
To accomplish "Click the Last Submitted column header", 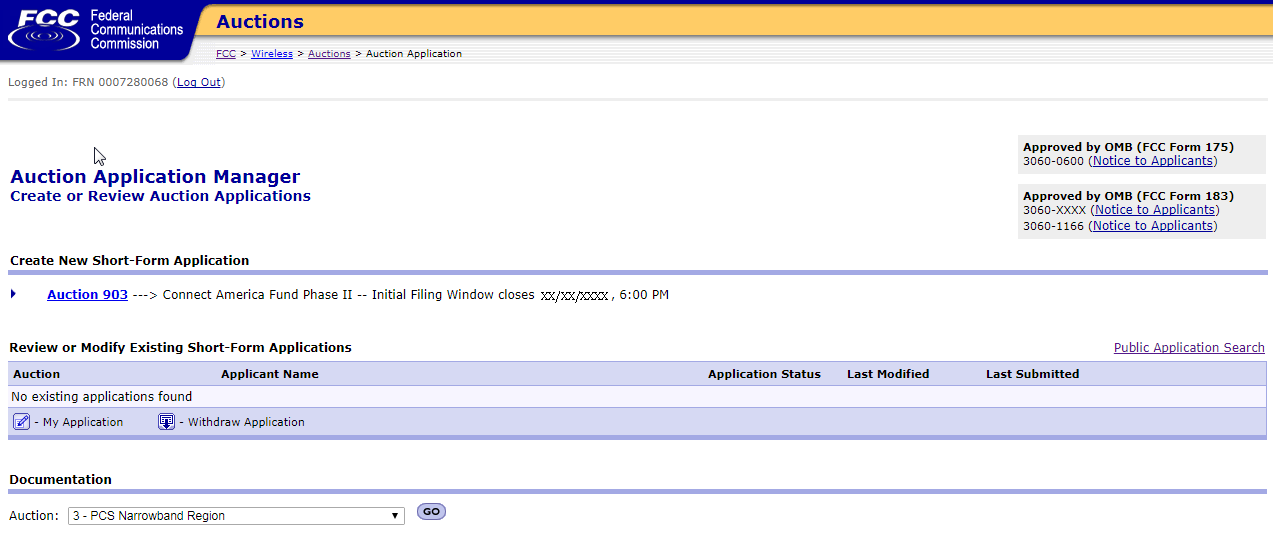I will [x=1032, y=374].
